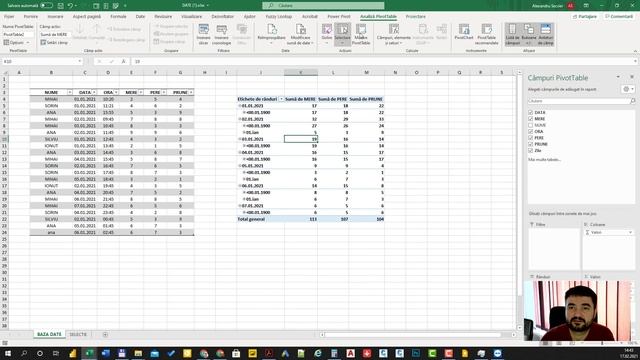Click the Partajare share button

point(584,17)
